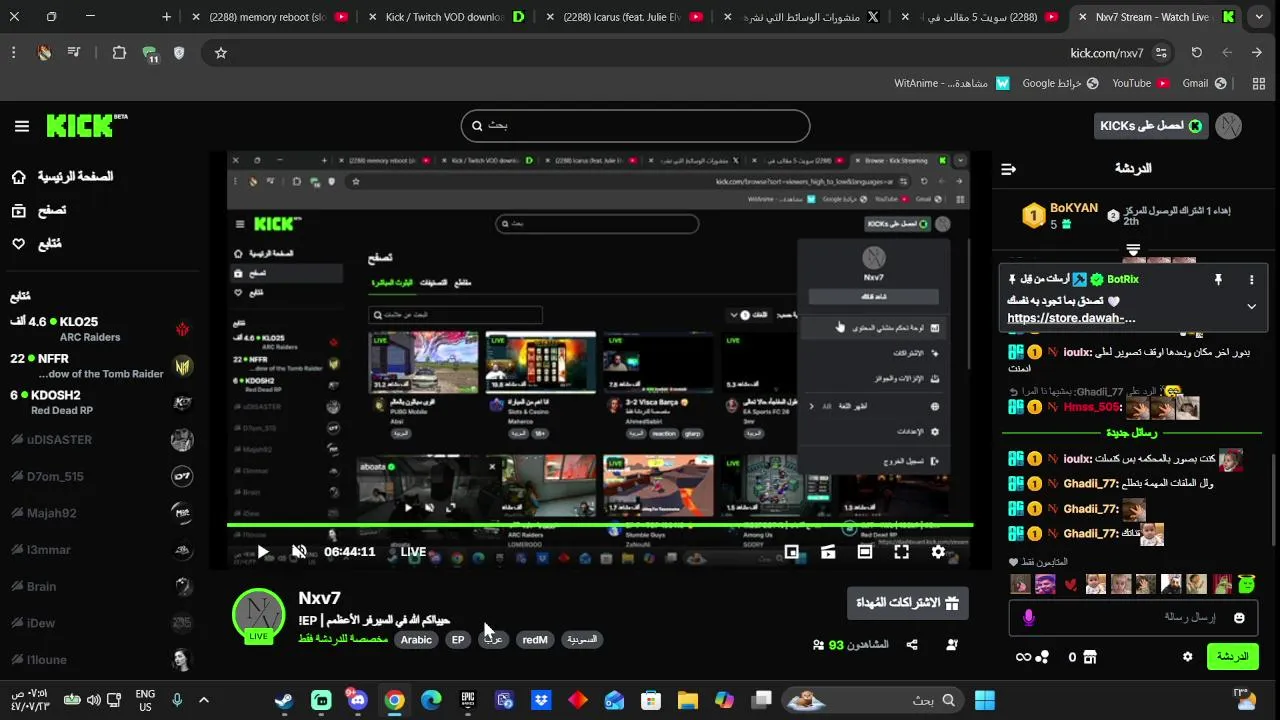Open offline channel Majah92
1280x720 pixels.
coord(100,513)
